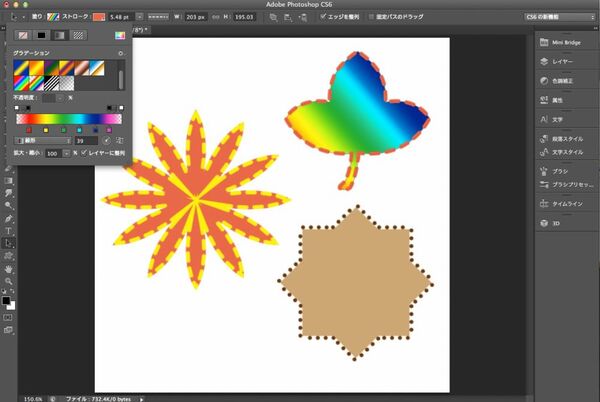This screenshot has height=402, width=600.
Task: Select the Gradient tool in the toolbar
Action: click(8, 181)
